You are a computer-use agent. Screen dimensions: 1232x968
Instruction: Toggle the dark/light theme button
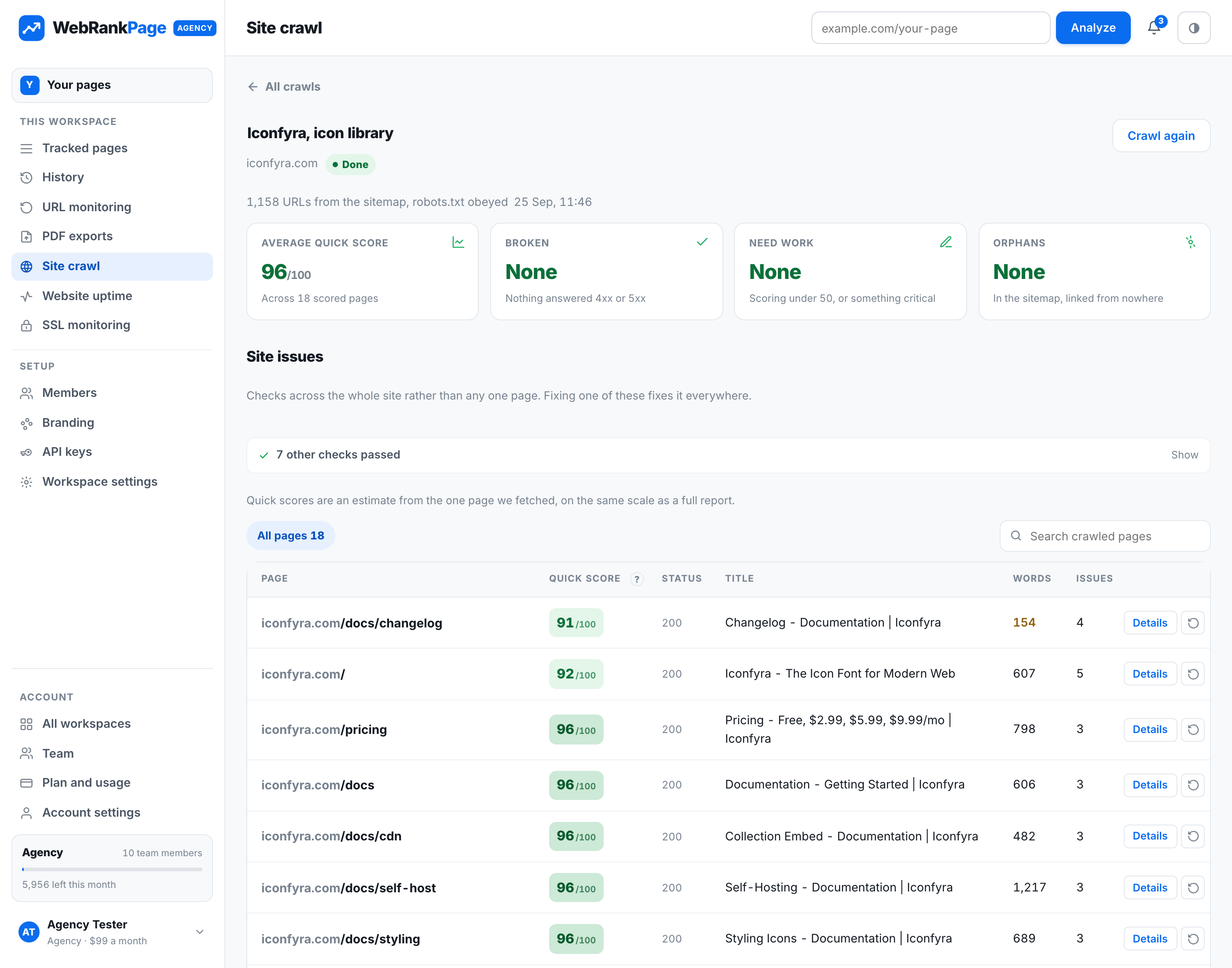coord(1193,28)
